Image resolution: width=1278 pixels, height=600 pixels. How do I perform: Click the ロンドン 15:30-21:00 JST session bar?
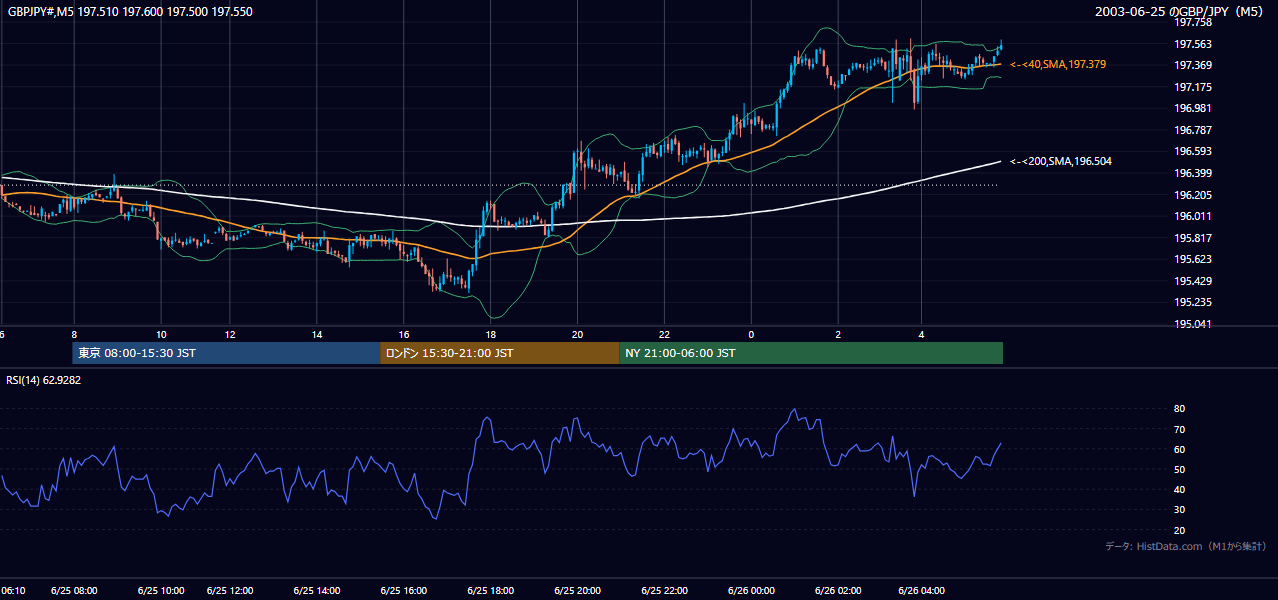coord(499,353)
